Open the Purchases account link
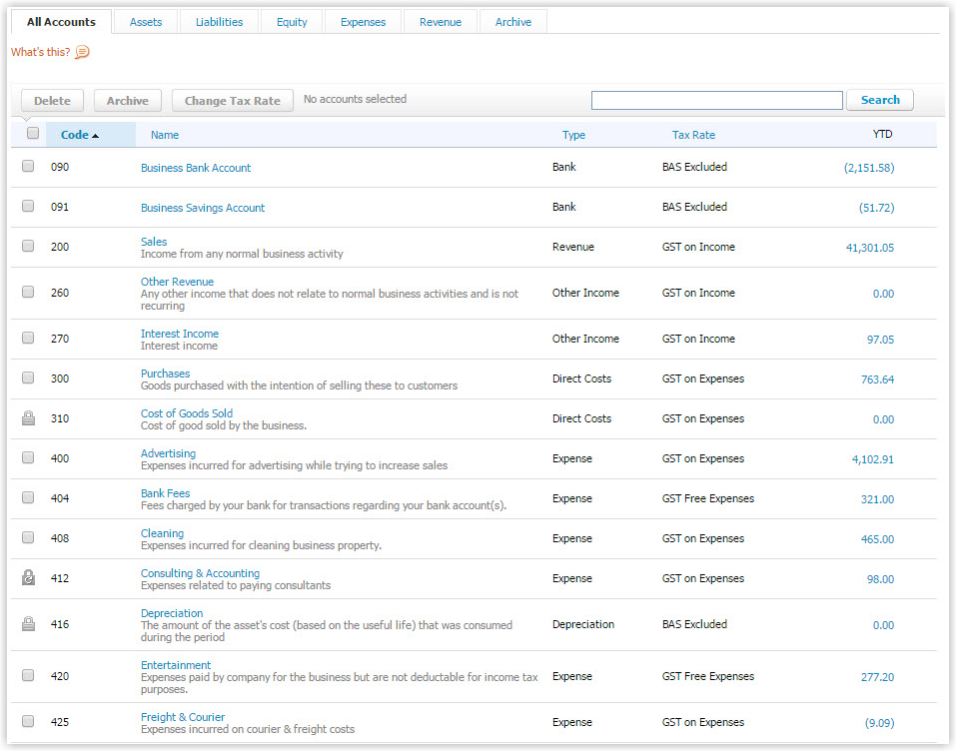Screen dimensions: 957x752 click(165, 373)
